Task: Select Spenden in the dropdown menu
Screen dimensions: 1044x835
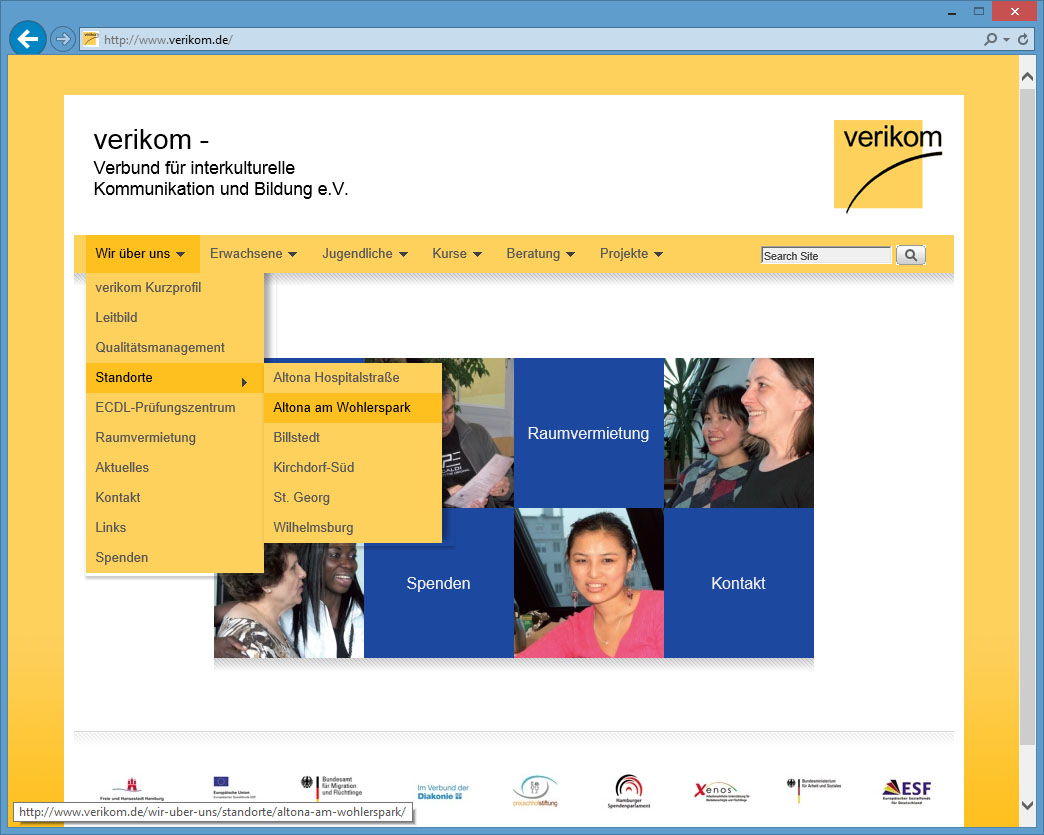Action: 174,557
